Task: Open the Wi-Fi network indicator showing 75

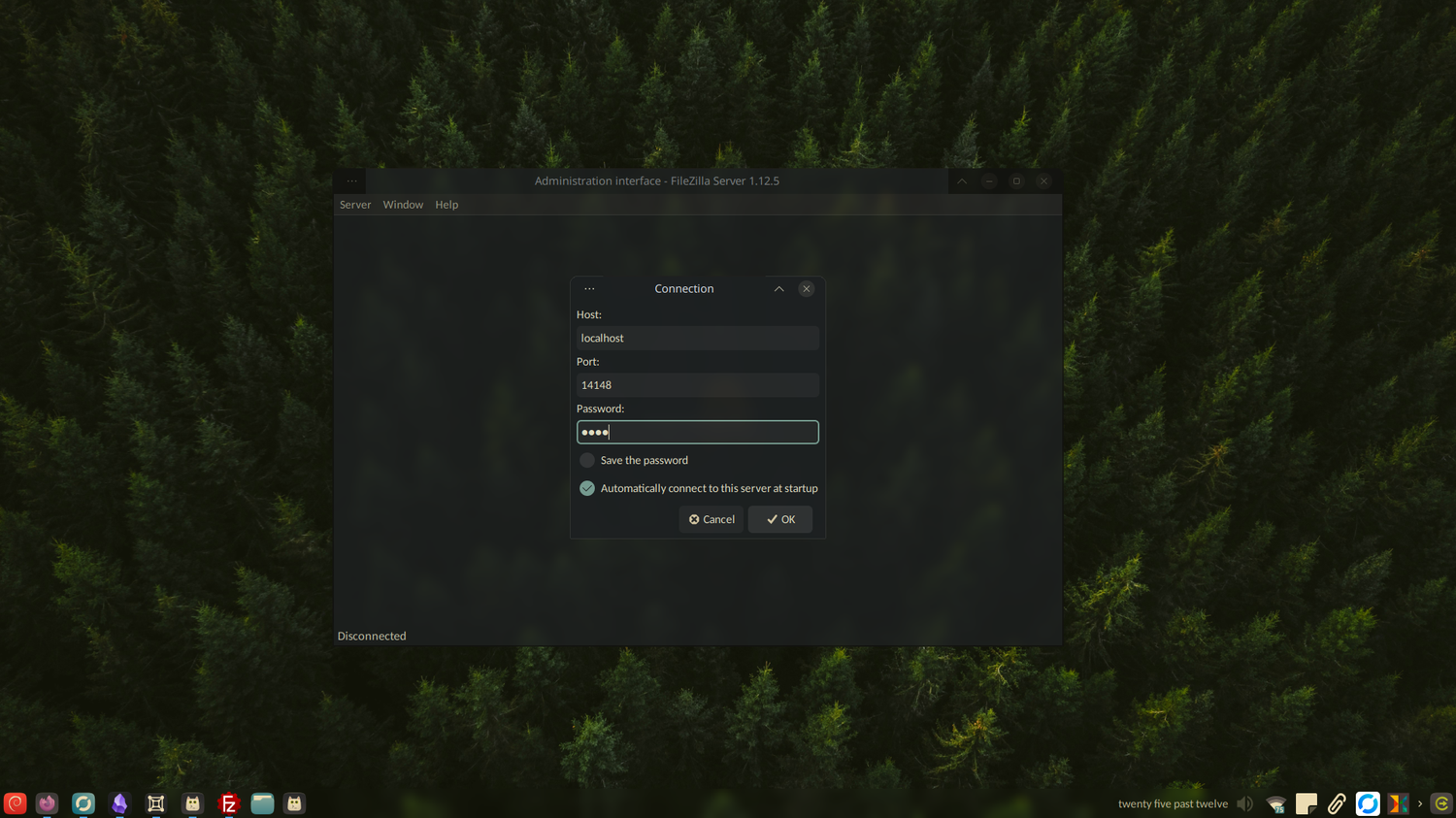Action: click(1275, 803)
